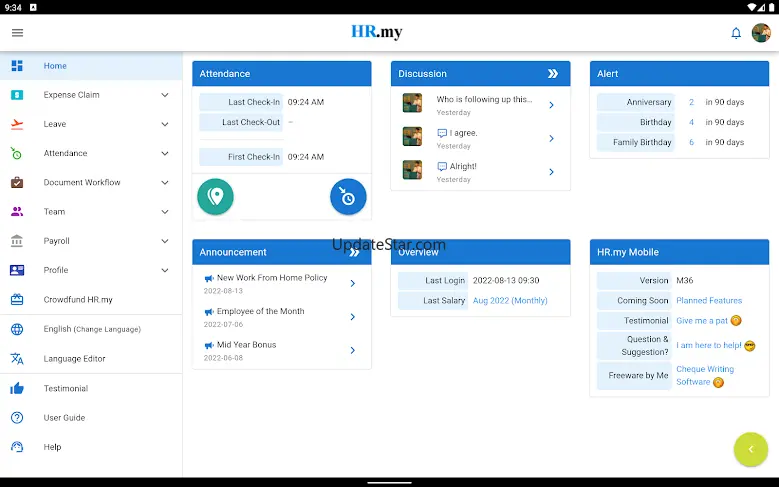Screen dimensions: 779x487
Task: Click the Payroll bank icon
Action: tap(17, 241)
